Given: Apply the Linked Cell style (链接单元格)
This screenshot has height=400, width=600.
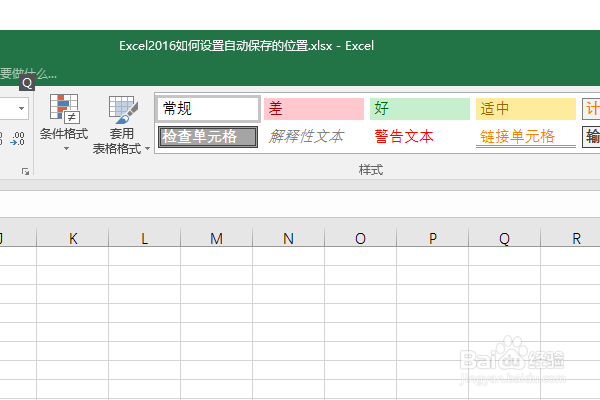Looking at the screenshot, I should pos(526,137).
